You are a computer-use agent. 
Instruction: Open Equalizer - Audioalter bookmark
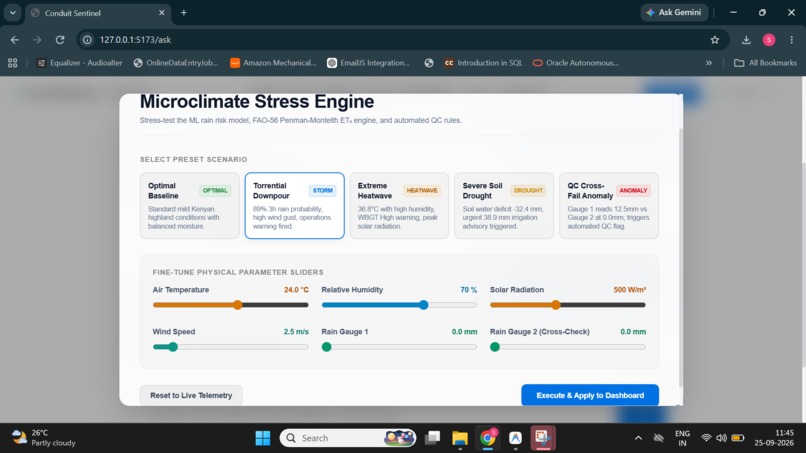[x=80, y=63]
